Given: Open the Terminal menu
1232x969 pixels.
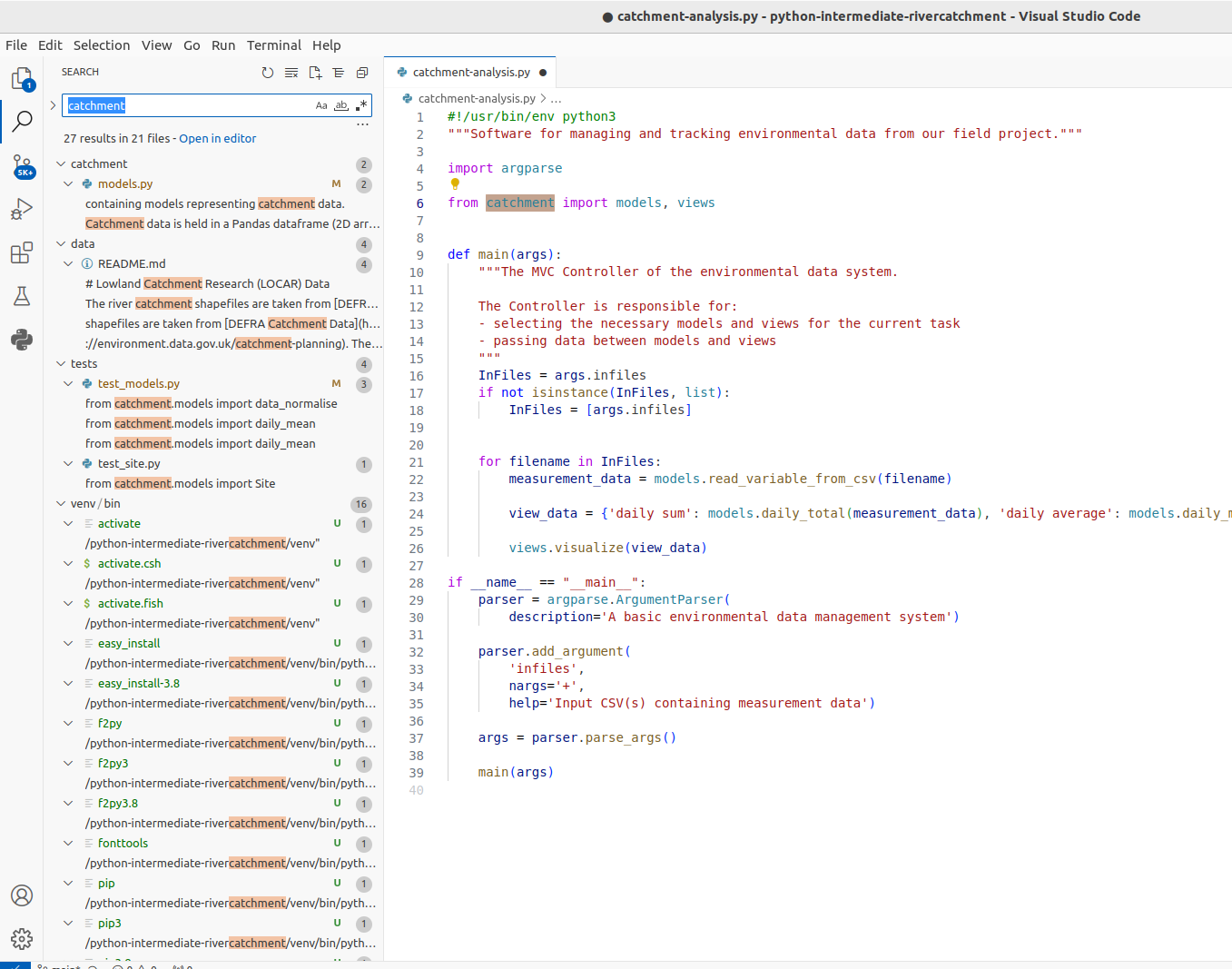Looking at the screenshot, I should point(274,45).
